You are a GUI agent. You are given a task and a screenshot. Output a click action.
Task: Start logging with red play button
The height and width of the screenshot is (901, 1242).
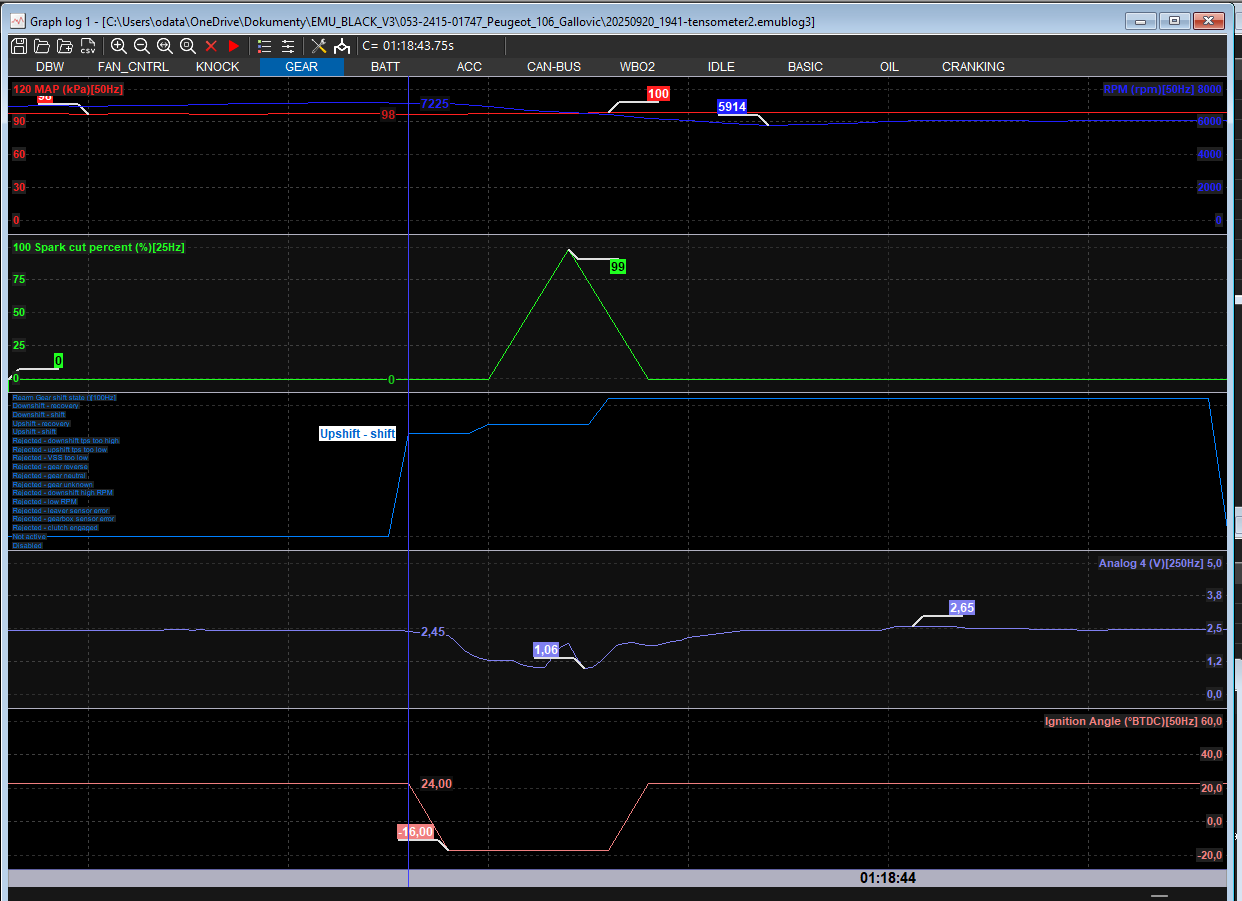(234, 46)
